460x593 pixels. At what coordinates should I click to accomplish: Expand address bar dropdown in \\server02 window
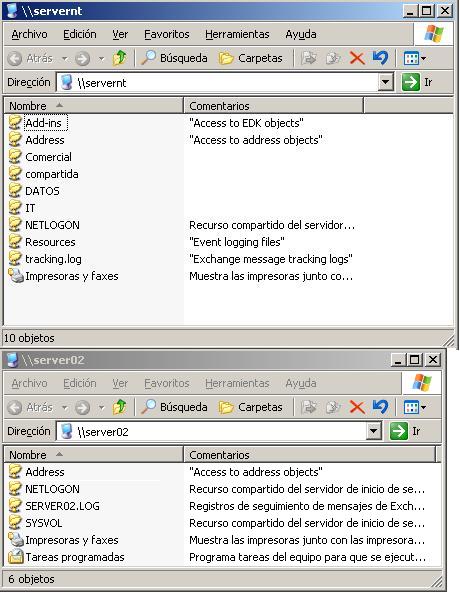click(x=373, y=431)
